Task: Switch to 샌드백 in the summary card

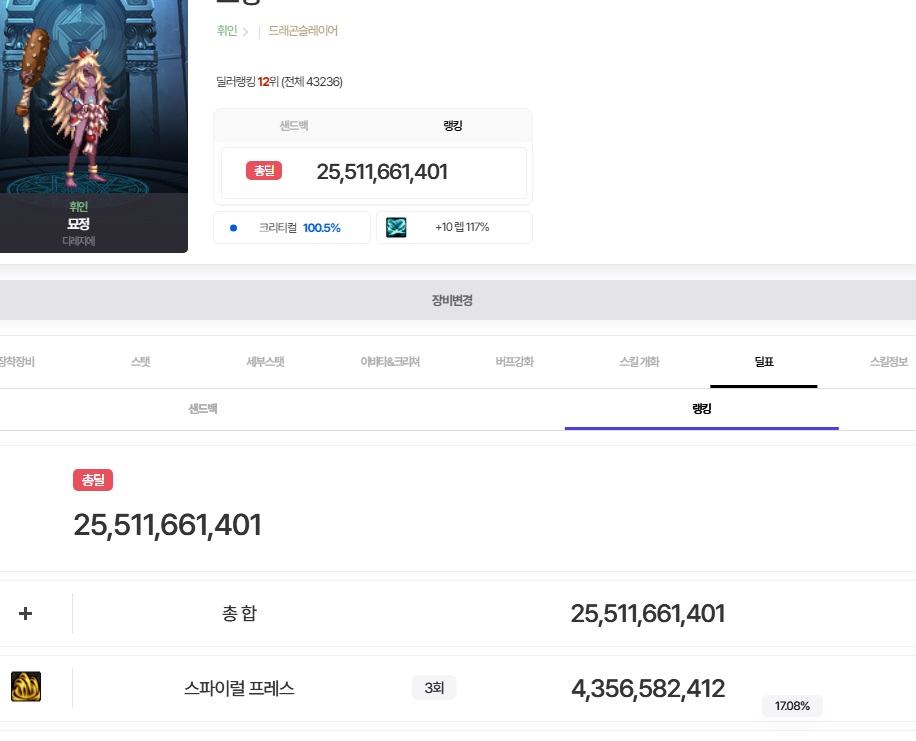Action: tap(294, 126)
